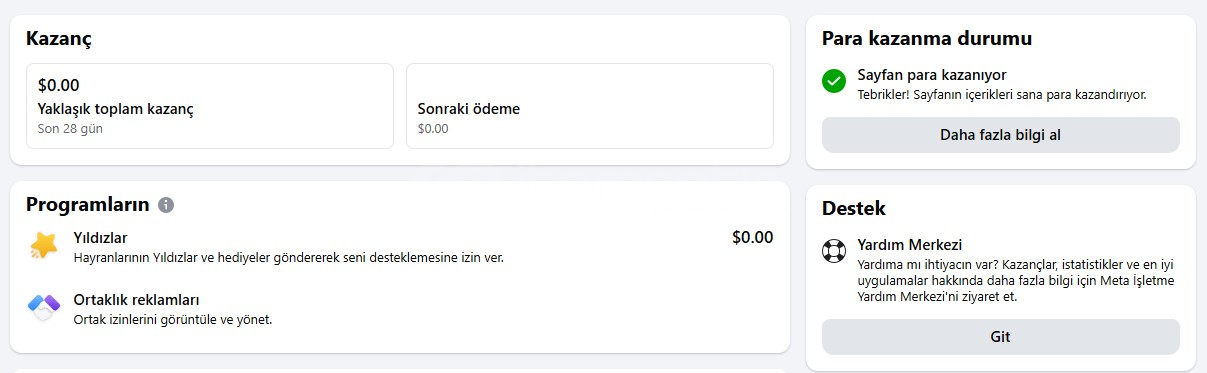Click the Yardım Merkezi lifebuoy icon
The height and width of the screenshot is (373, 1207).
834,251
